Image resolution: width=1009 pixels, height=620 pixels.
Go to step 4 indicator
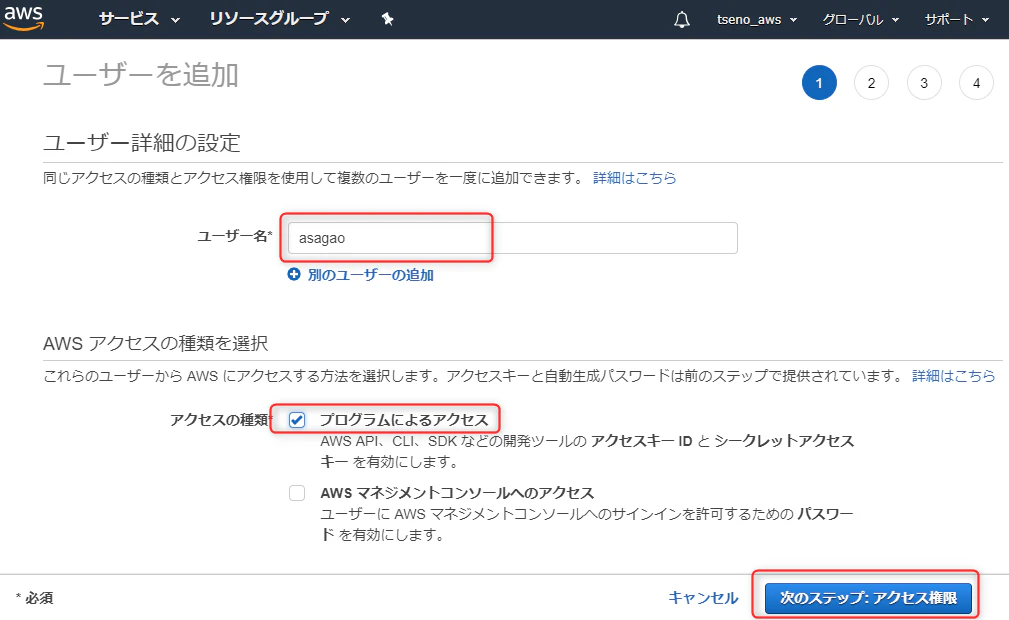[x=976, y=83]
